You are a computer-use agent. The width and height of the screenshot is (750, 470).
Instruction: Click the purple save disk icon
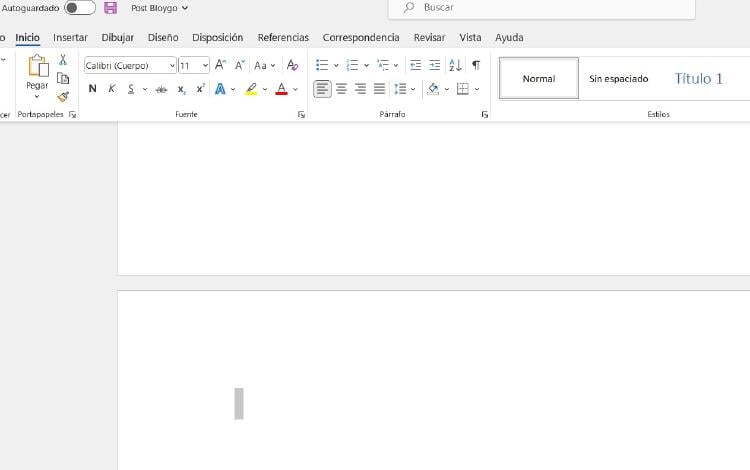(x=110, y=7)
